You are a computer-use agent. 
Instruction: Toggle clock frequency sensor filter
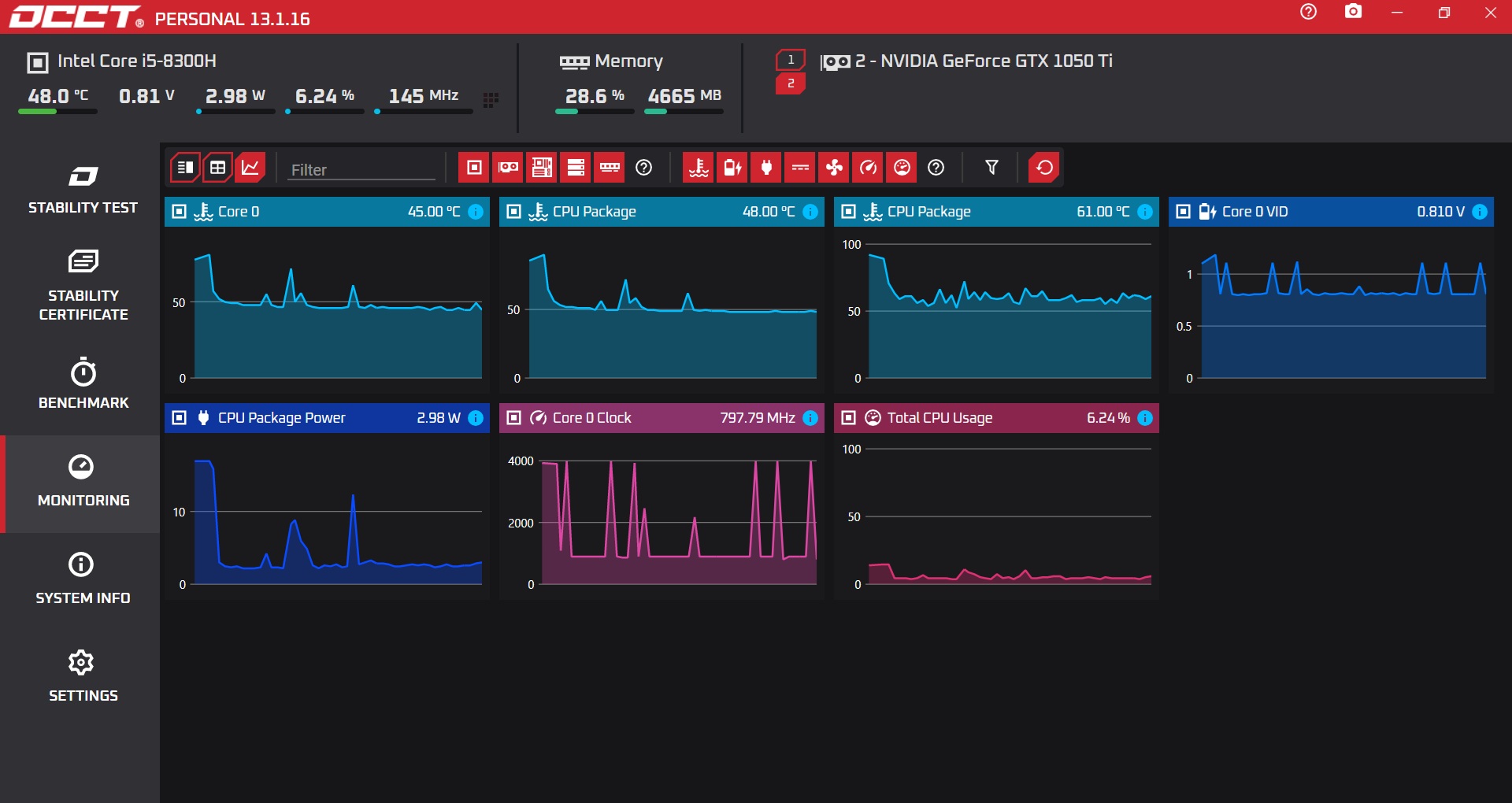(868, 168)
